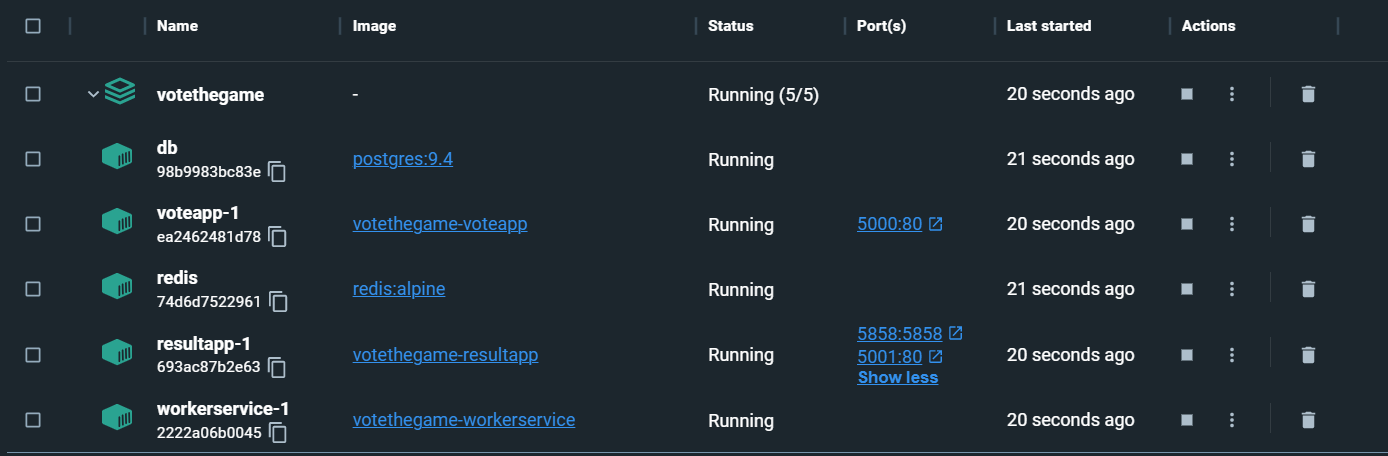Image resolution: width=1388 pixels, height=456 pixels.
Task: Stop the resultapp-1 container
Action: point(1187,354)
